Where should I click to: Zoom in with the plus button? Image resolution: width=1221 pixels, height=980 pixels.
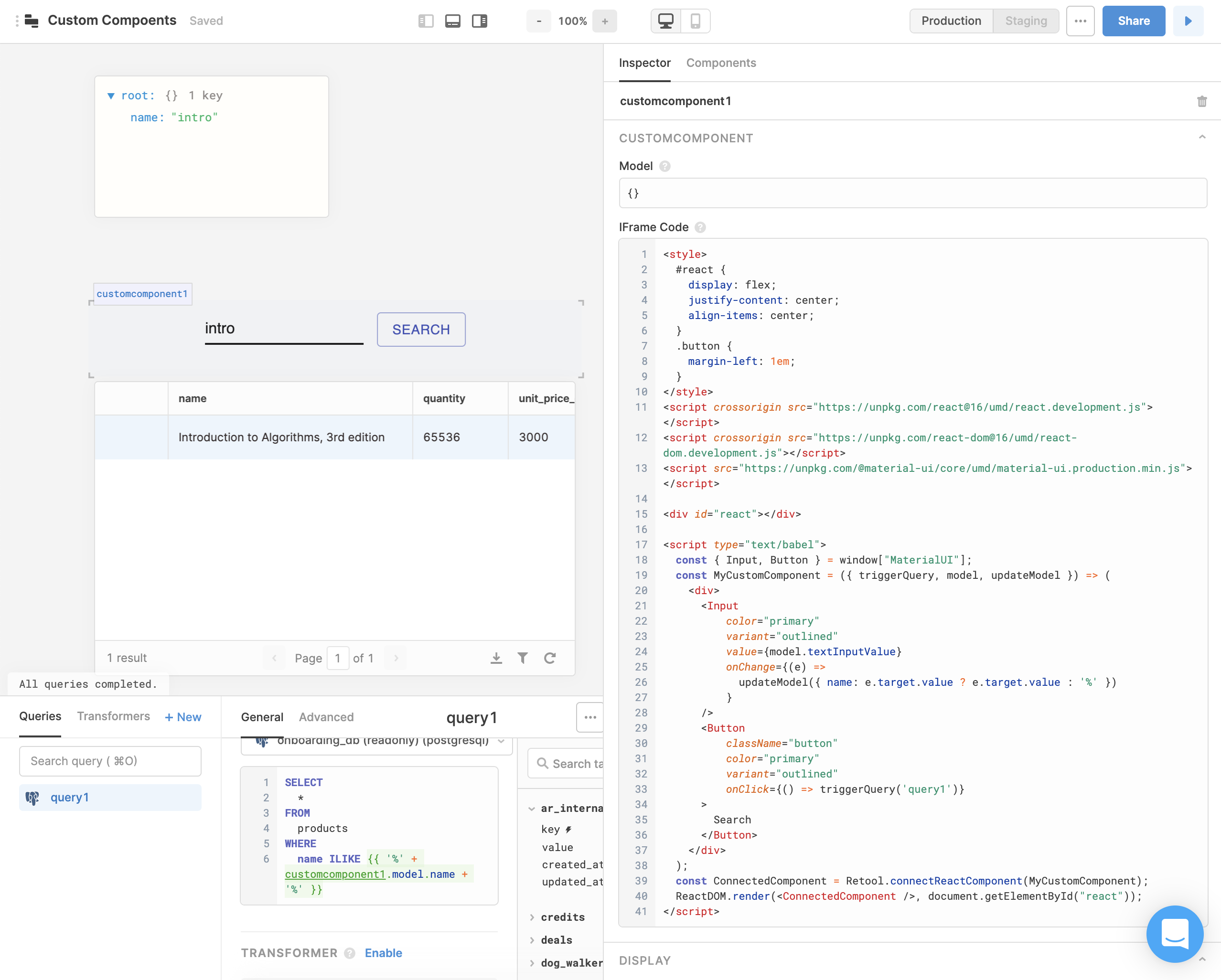coord(605,21)
